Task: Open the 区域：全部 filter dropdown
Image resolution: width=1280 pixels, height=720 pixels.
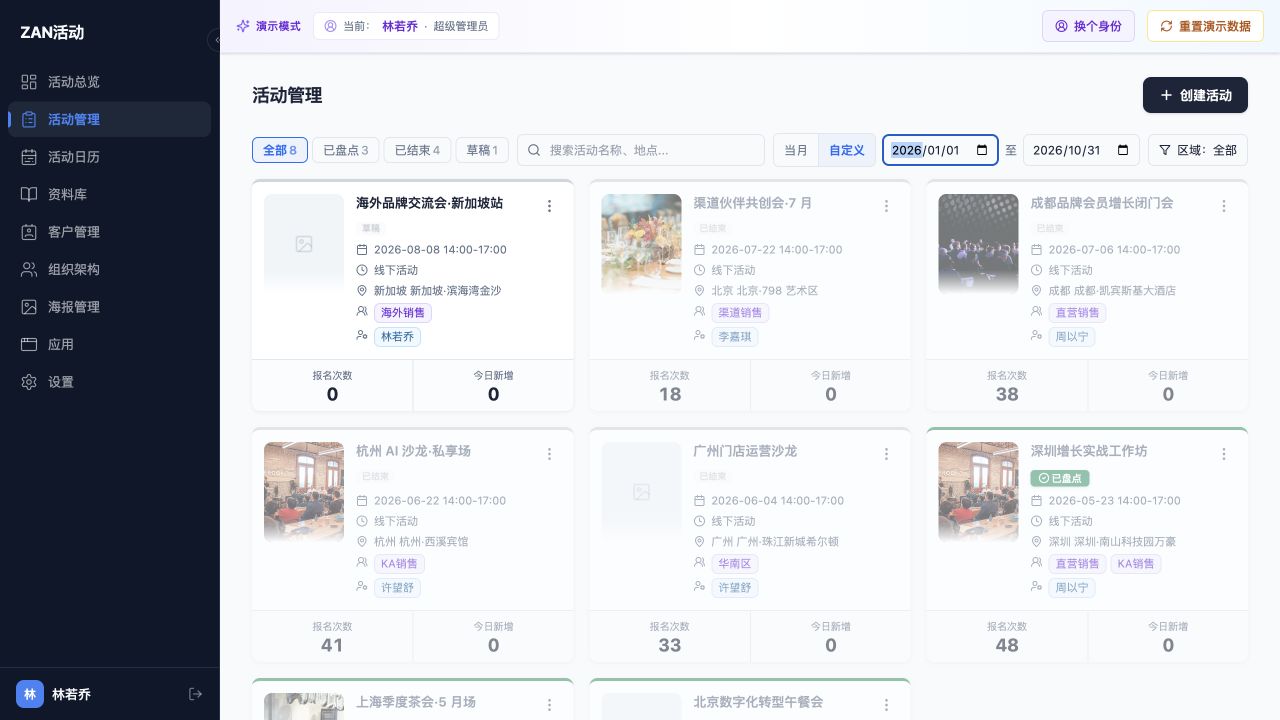Action: tap(1198, 150)
